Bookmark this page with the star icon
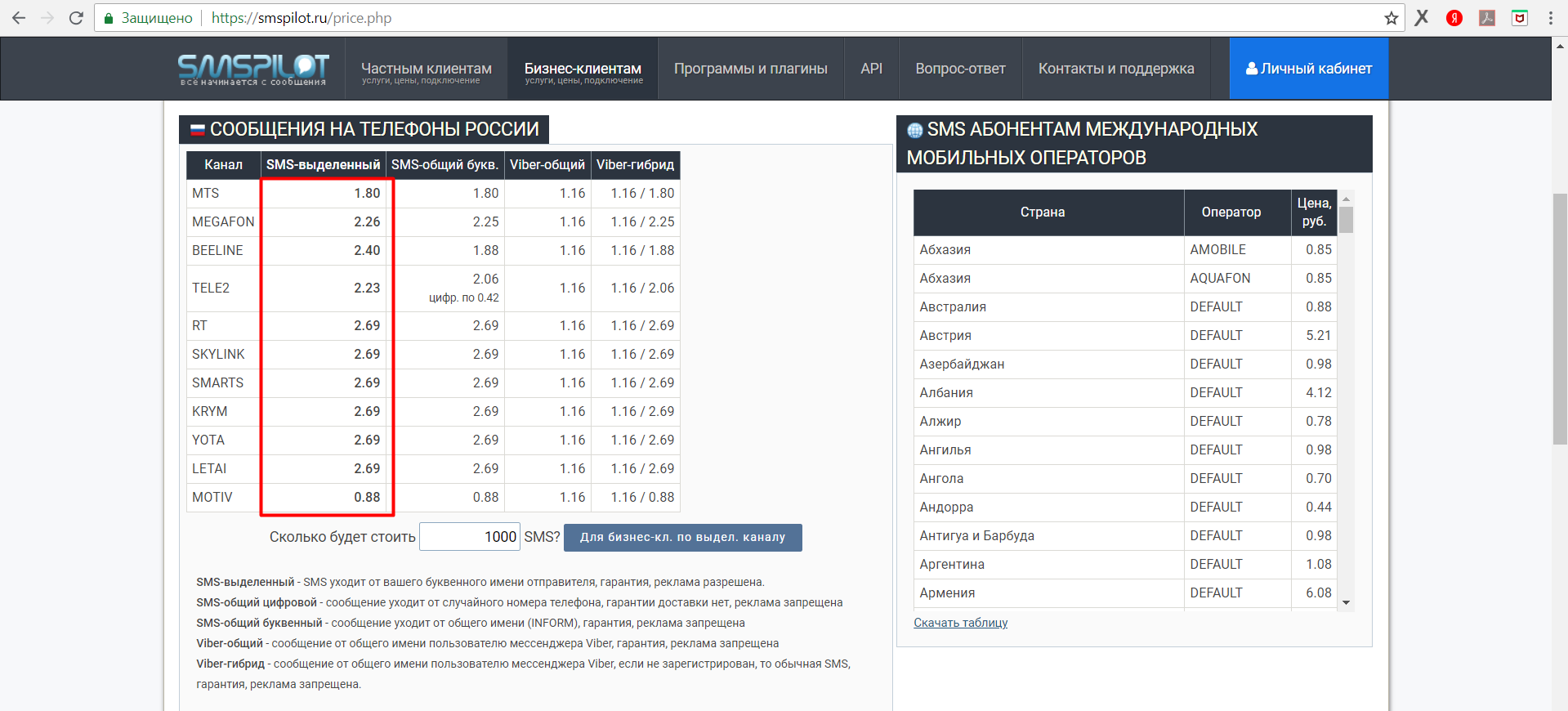This screenshot has width=1568, height=711. coord(1391,18)
